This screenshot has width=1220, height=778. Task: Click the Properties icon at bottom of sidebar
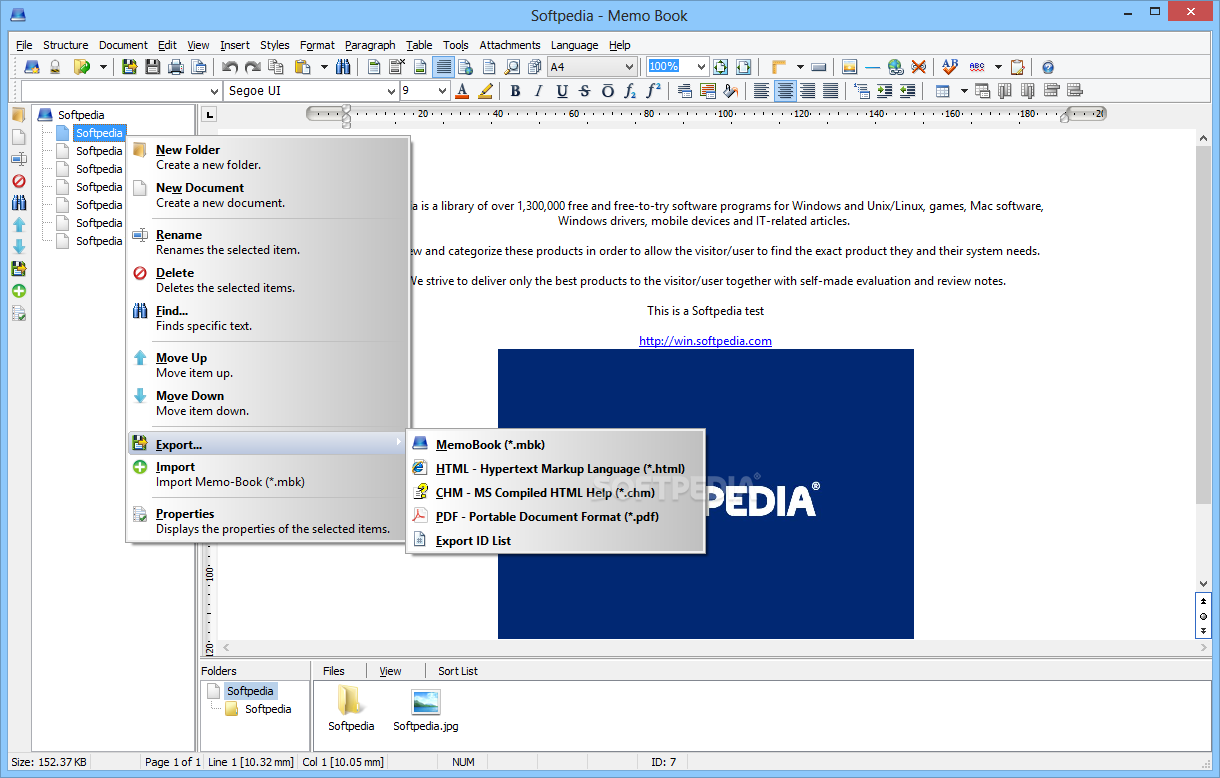[19, 313]
